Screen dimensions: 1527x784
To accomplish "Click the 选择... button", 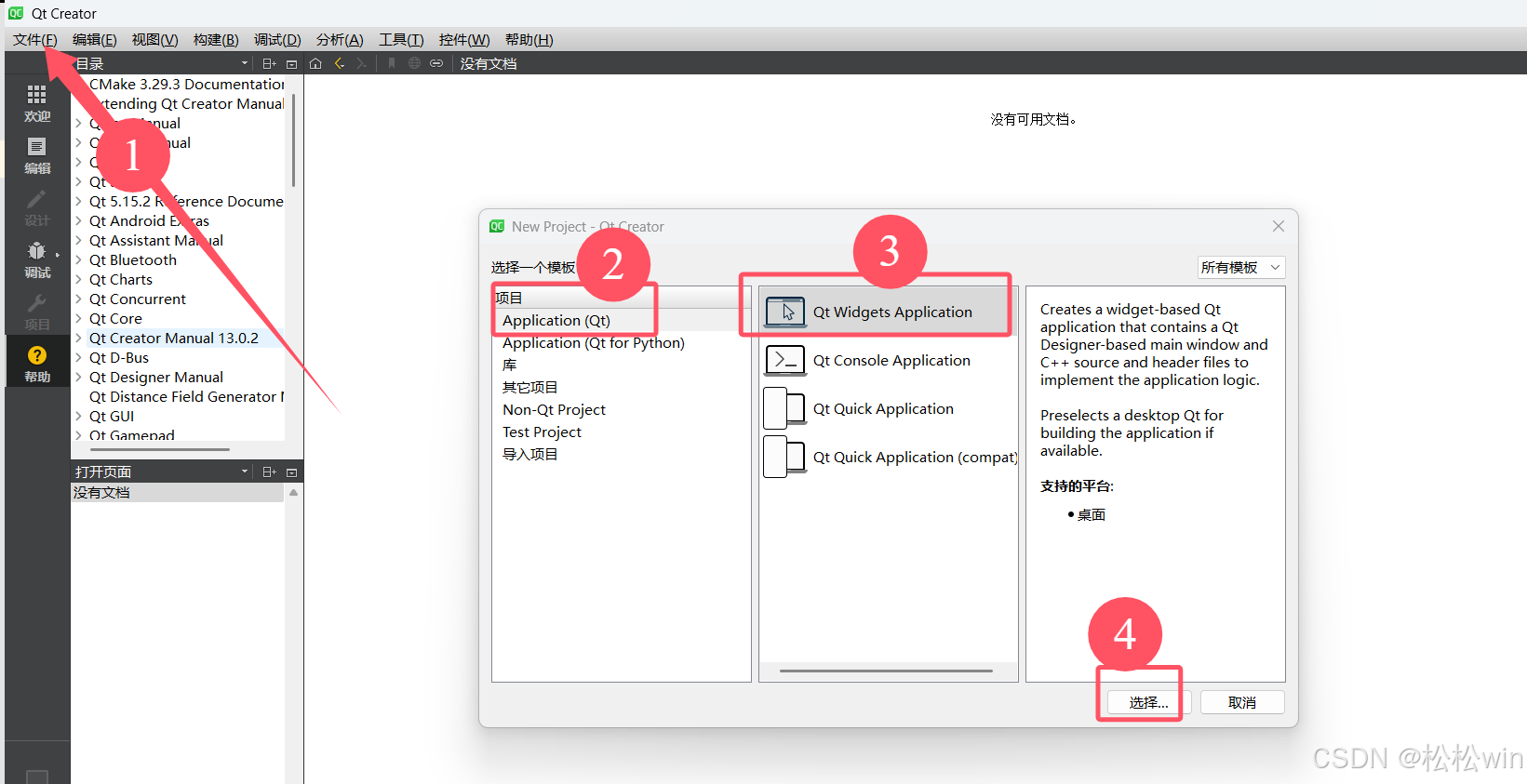I will tap(1148, 702).
